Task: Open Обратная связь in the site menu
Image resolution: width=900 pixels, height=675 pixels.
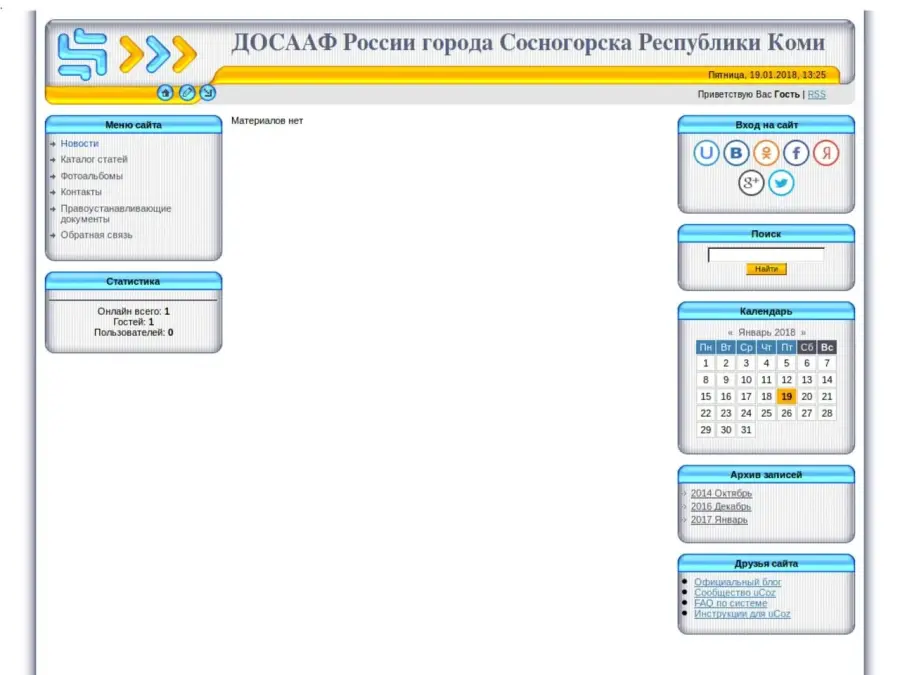Action: tap(96, 235)
